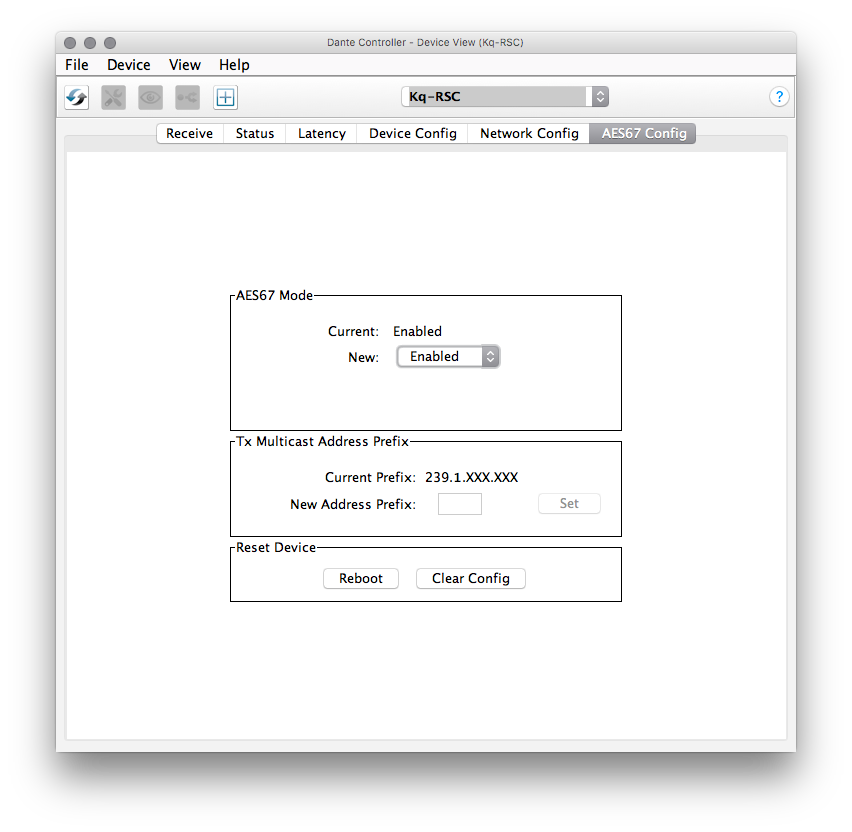Click the grayed network connection icon
Viewport: 852px width, 832px height.
tap(187, 98)
